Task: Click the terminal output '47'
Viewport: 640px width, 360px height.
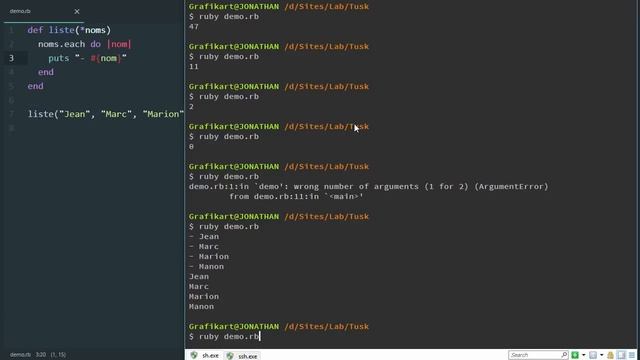Action: [x=193, y=27]
